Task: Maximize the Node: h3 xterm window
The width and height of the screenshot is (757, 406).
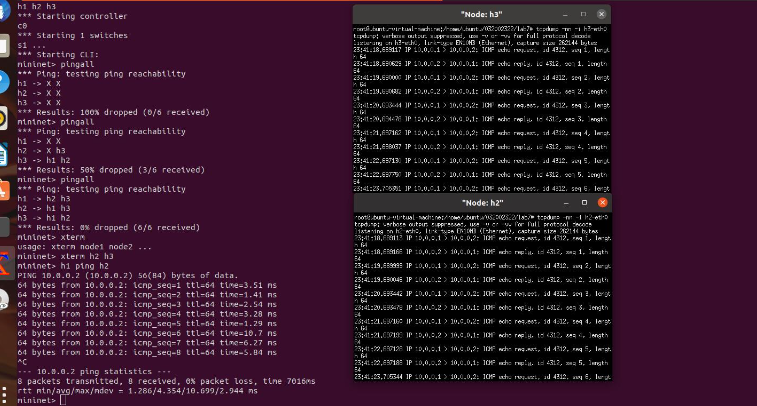Action: coord(583,14)
